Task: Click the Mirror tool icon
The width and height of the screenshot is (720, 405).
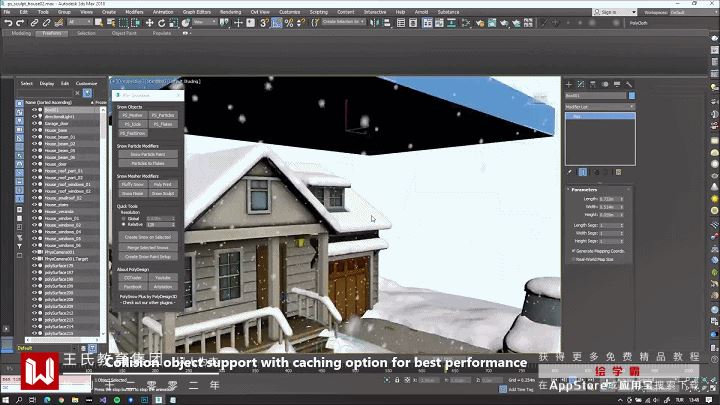Action: [375, 22]
